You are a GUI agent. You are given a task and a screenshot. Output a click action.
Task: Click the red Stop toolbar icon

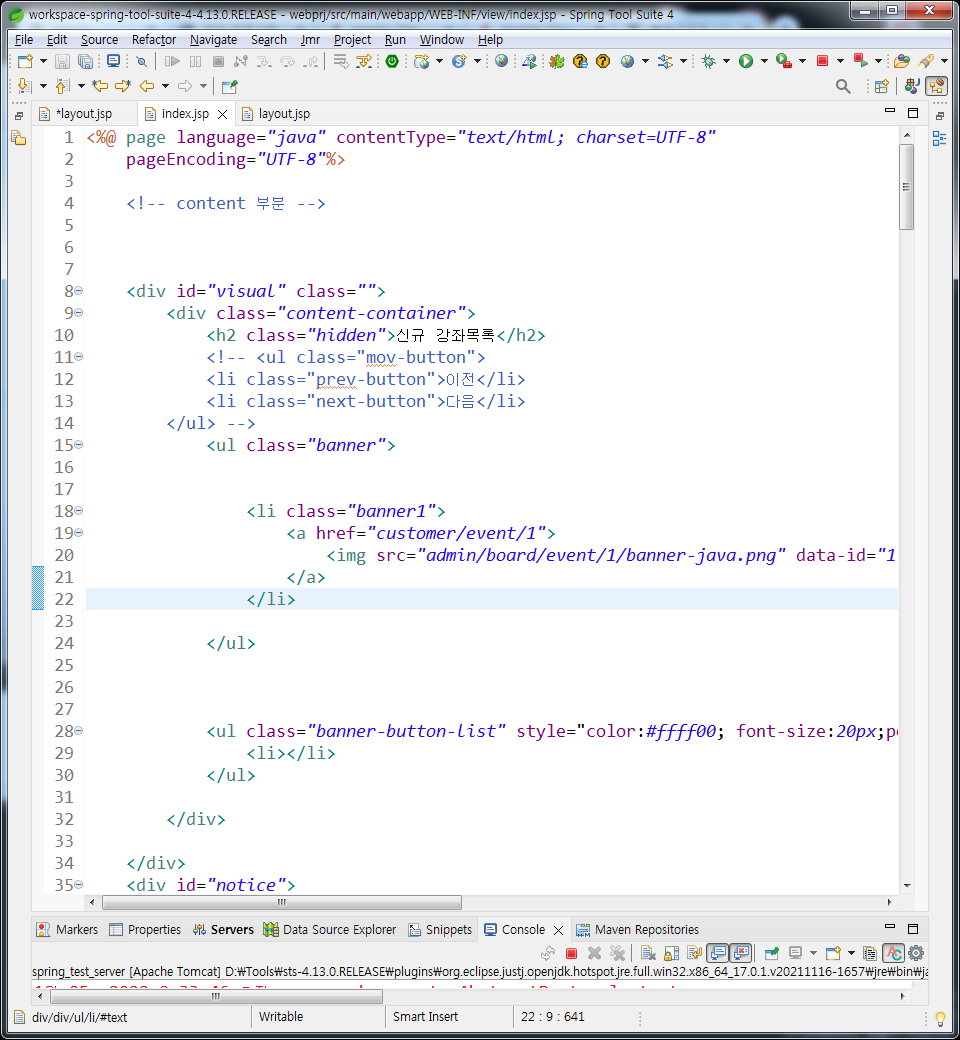click(x=823, y=62)
